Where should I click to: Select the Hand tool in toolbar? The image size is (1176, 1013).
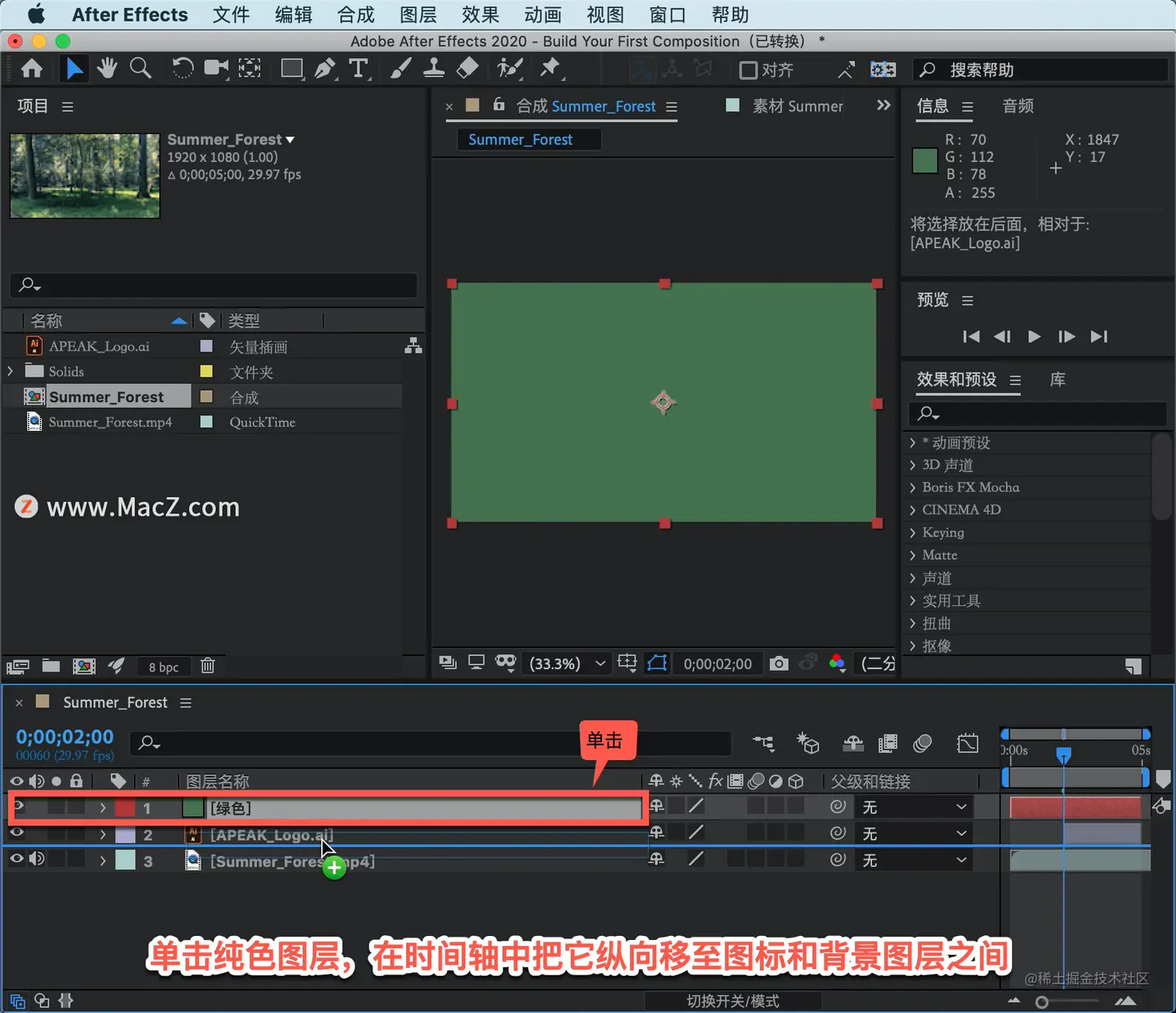tap(107, 68)
